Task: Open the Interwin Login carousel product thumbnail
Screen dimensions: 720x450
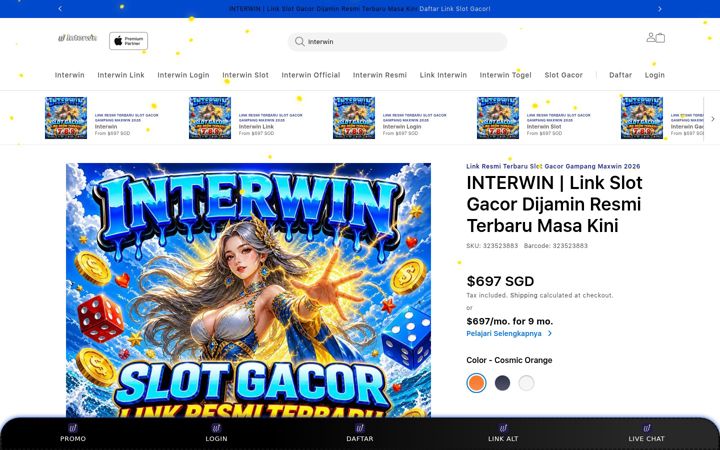Action: point(354,118)
